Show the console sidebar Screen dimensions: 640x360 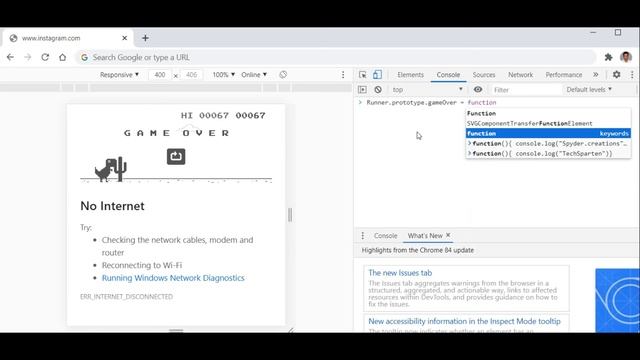362,89
